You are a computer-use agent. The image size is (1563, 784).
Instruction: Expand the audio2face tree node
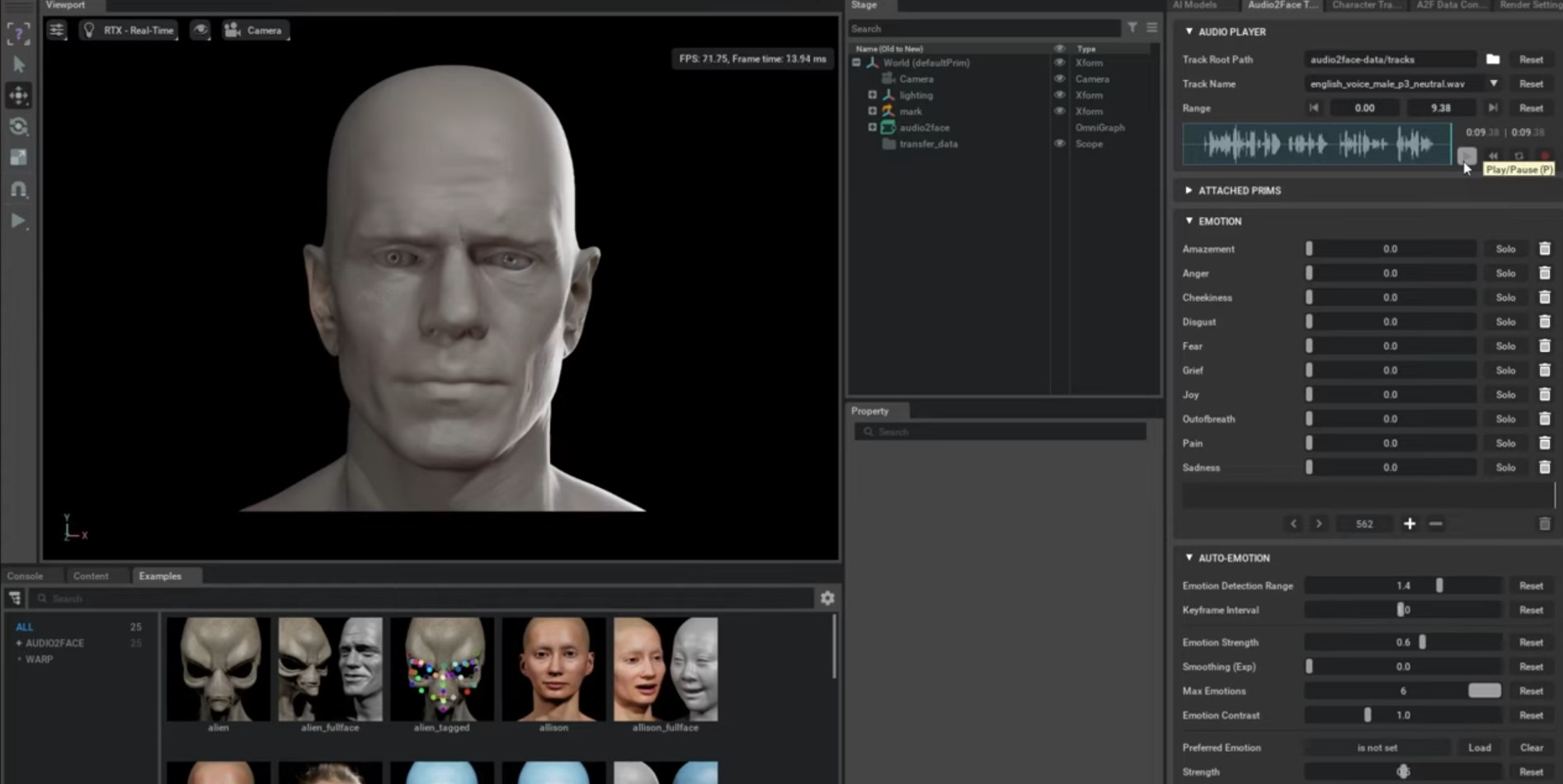(x=872, y=128)
